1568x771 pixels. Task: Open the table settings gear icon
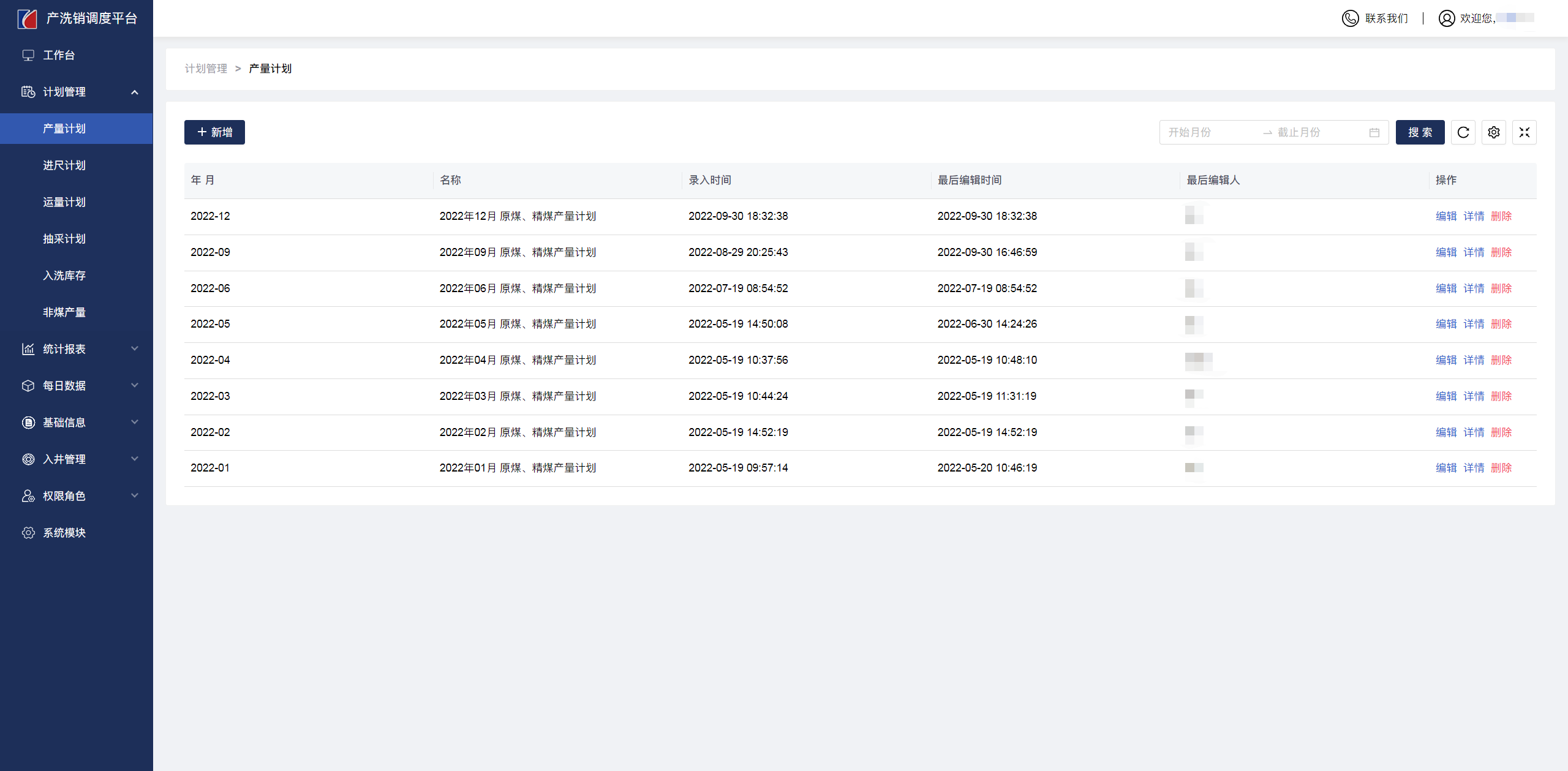(1493, 132)
